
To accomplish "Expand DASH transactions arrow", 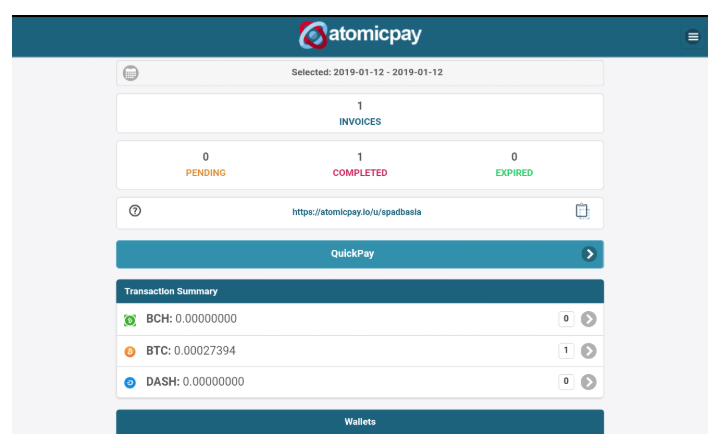I will (x=589, y=382).
